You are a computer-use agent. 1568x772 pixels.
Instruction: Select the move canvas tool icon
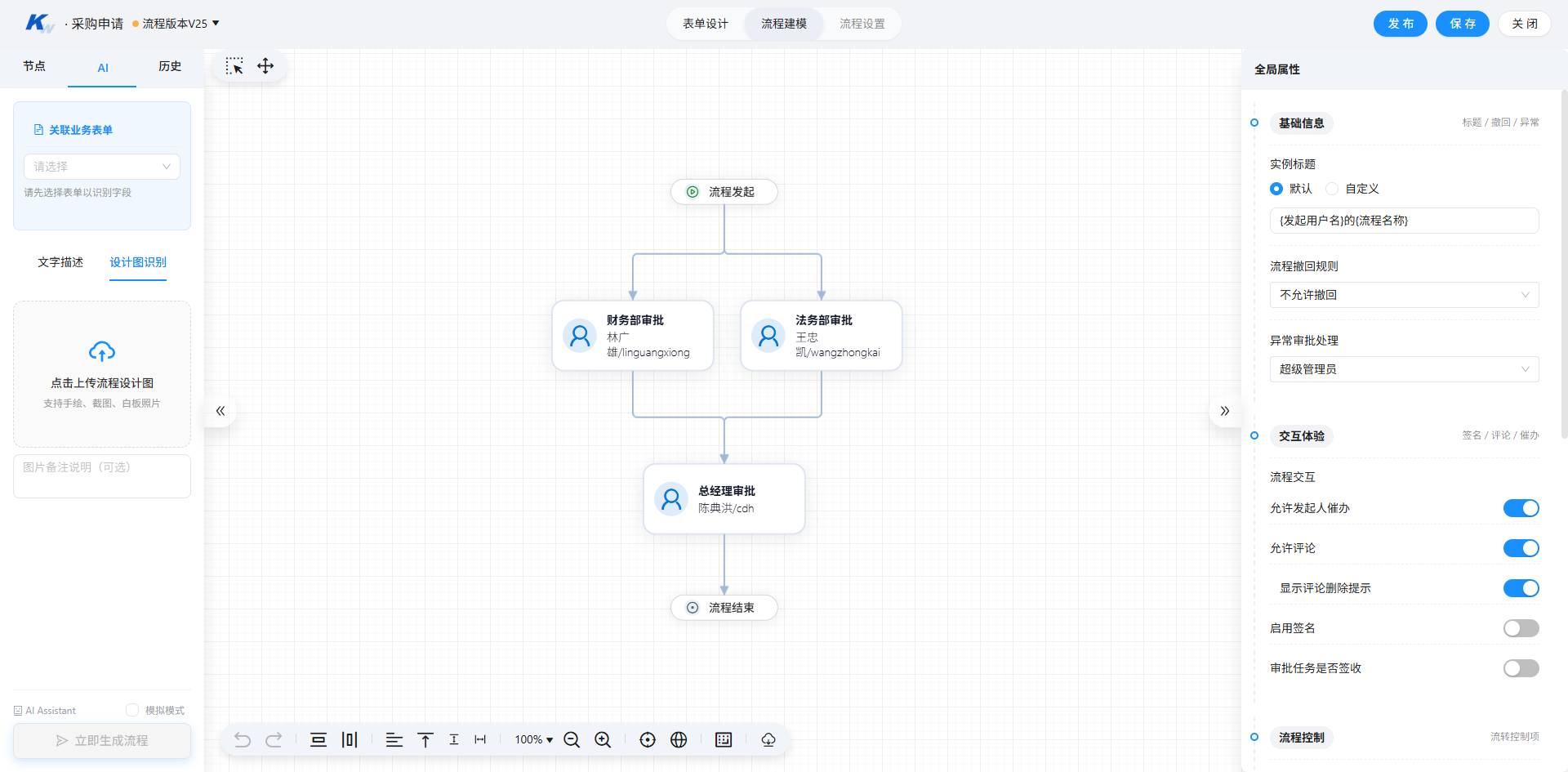tap(265, 66)
